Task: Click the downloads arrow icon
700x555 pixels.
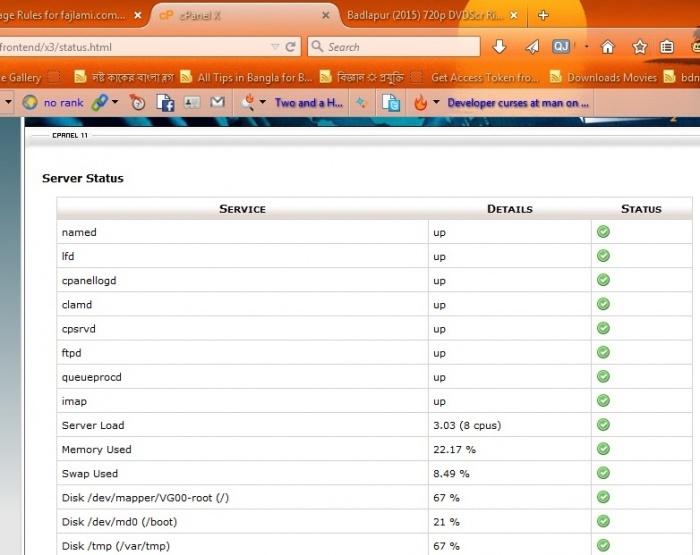Action: coord(500,46)
